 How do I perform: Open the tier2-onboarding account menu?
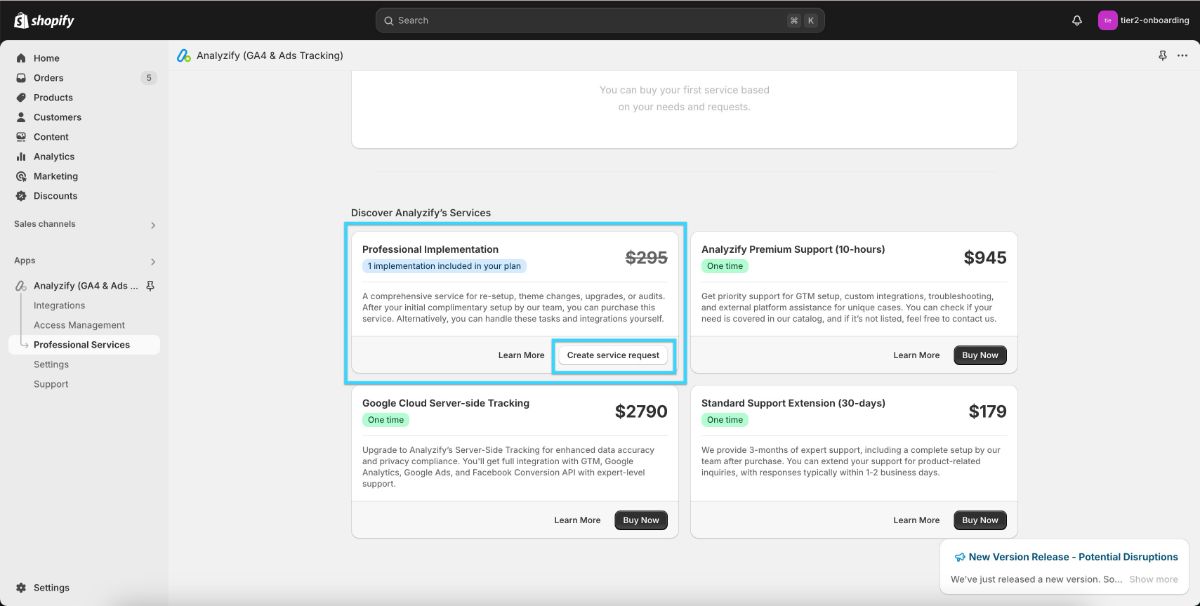[1142, 20]
